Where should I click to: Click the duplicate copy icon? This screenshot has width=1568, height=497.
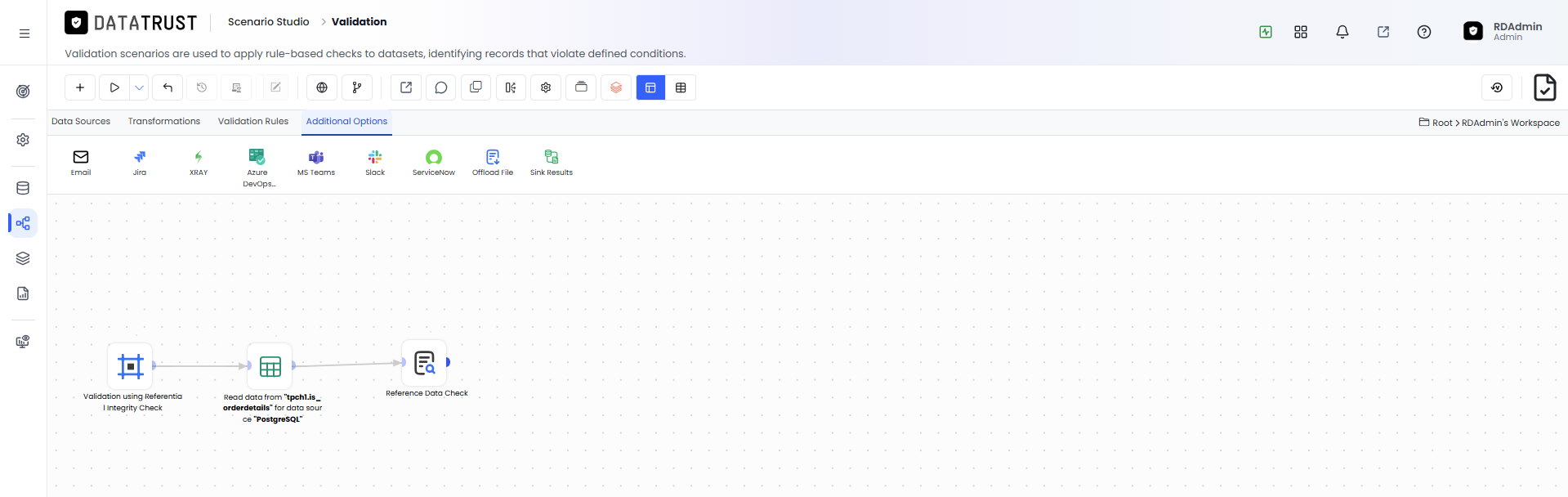476,87
